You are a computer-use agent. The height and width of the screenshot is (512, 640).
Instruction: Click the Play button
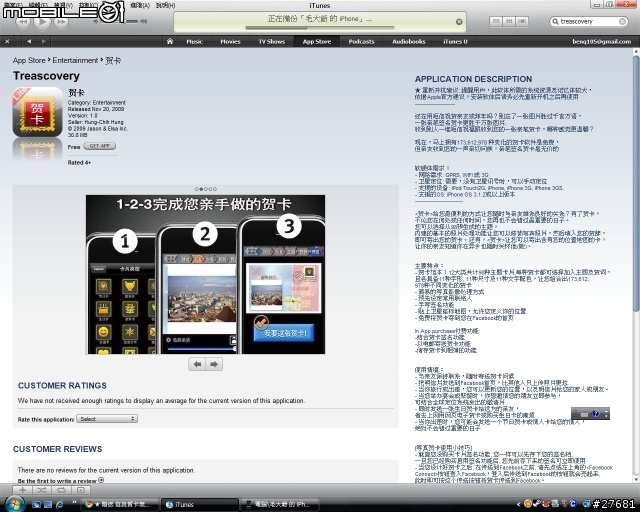point(42,21)
